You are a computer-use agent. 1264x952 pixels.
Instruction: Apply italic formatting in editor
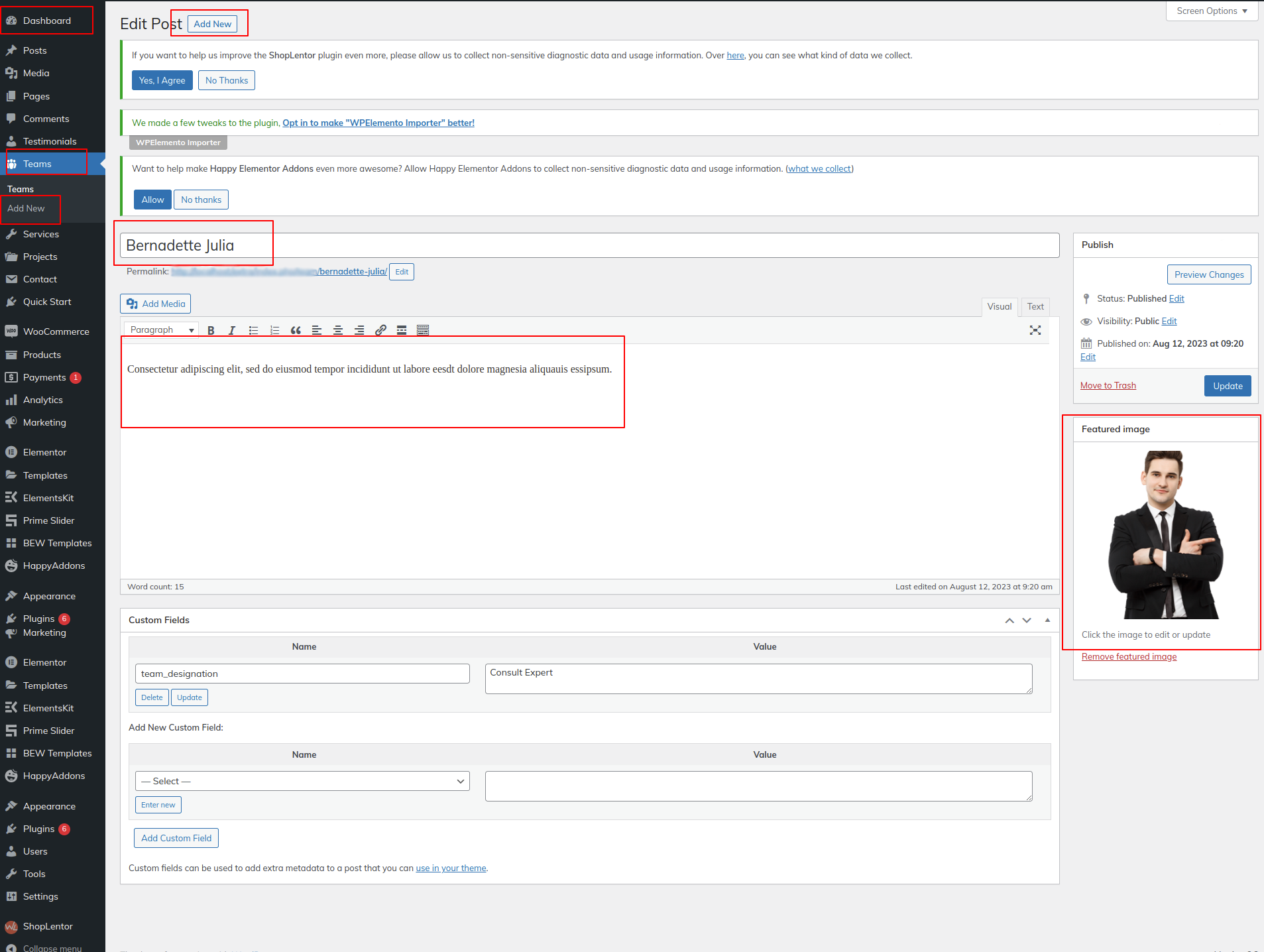tap(232, 330)
